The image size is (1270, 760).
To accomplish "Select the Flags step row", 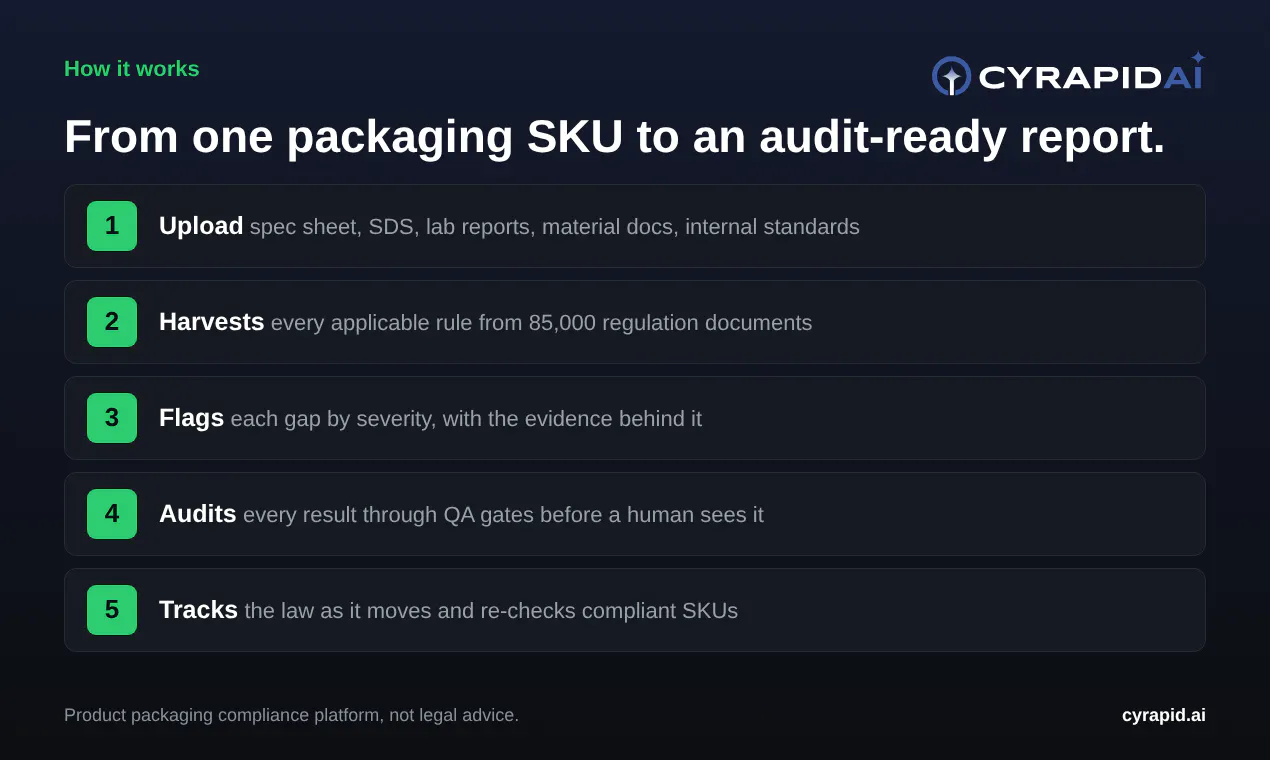I will point(635,418).
